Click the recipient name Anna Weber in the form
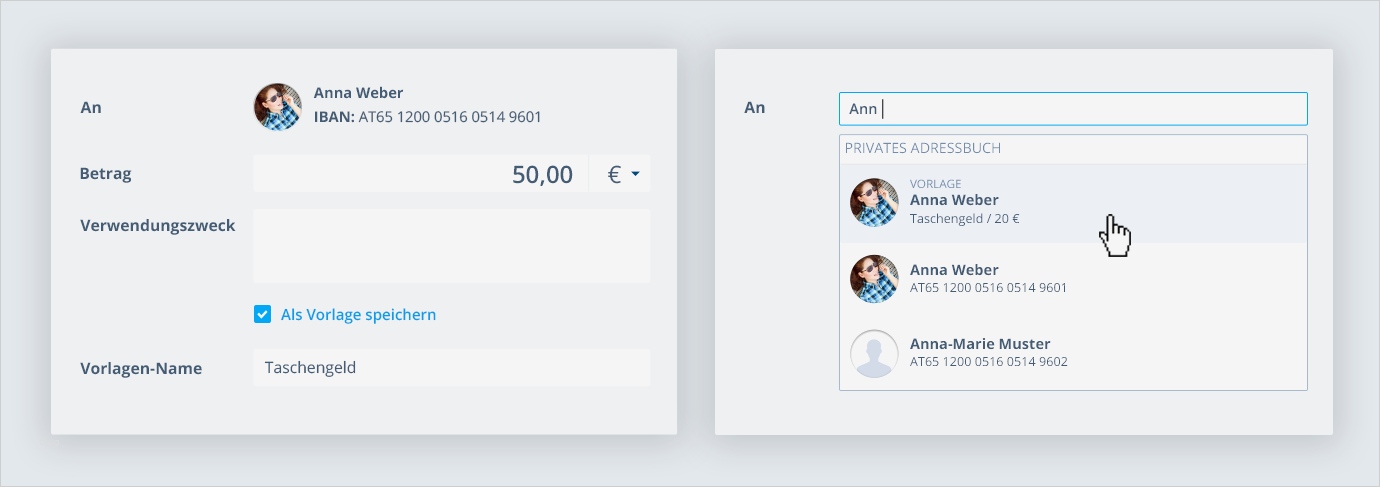1380x487 pixels. [358, 93]
